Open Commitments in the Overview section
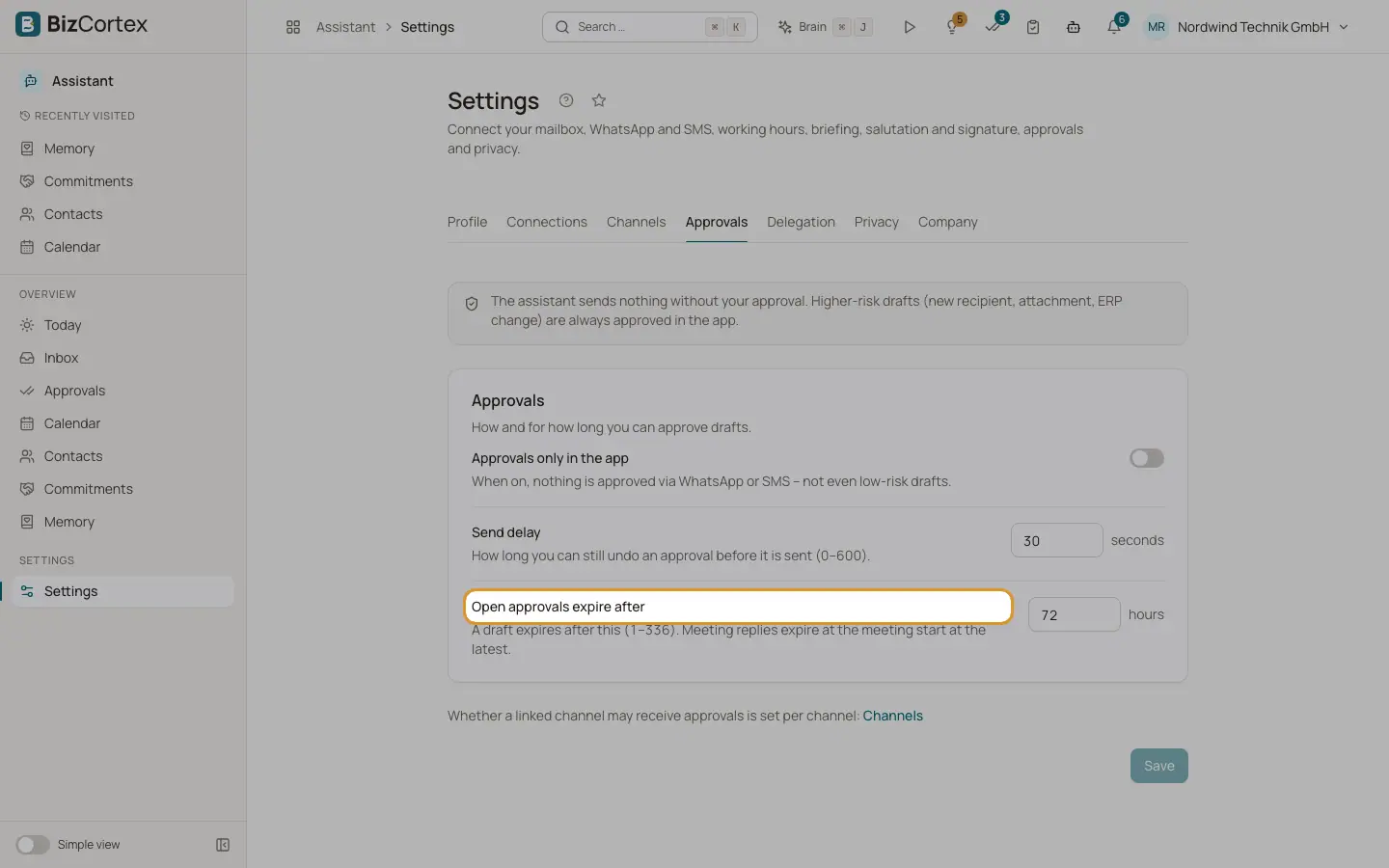This screenshot has height=868, width=1389. 123,489
